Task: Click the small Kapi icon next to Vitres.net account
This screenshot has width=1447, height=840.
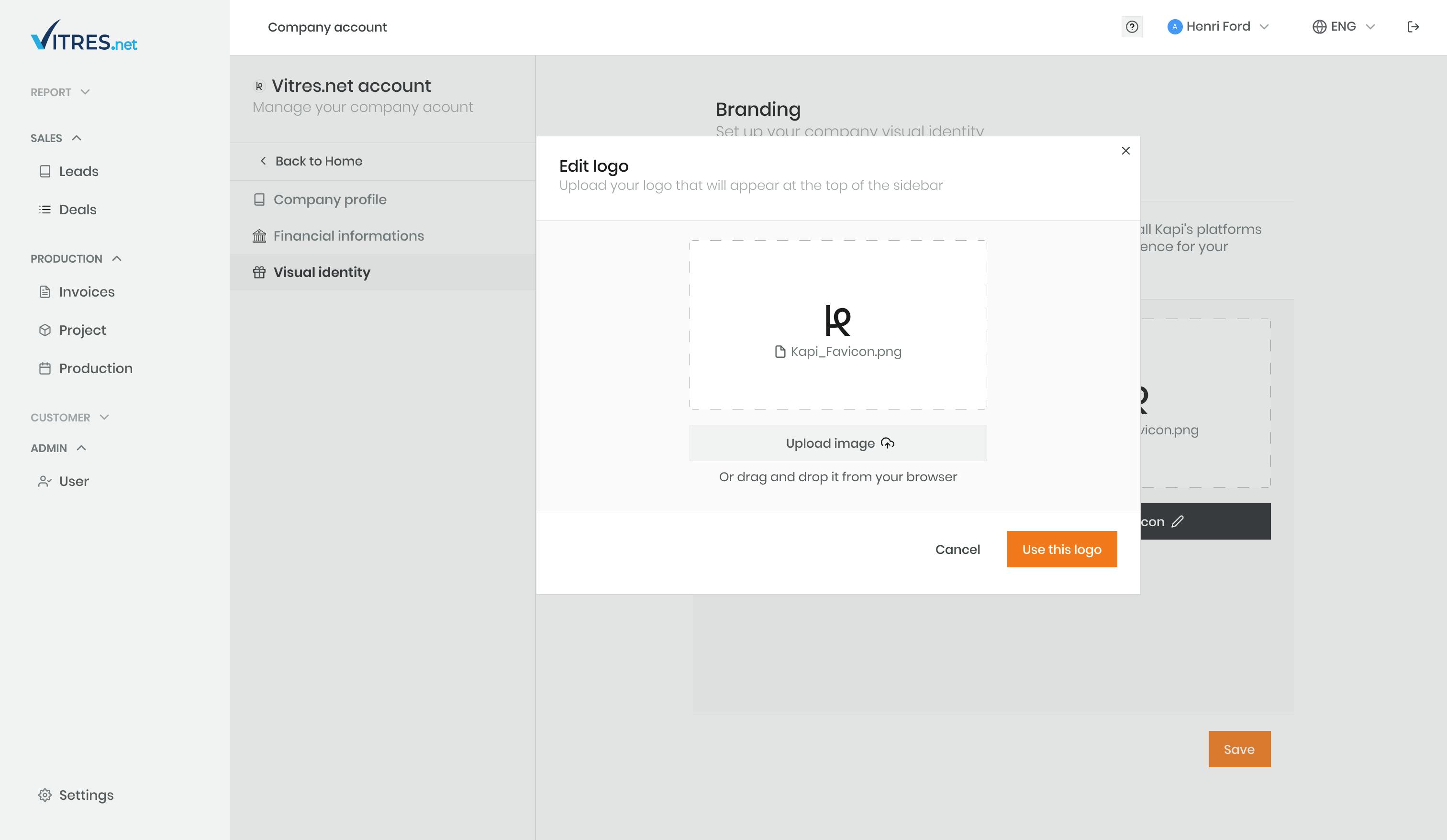Action: pyautogui.click(x=259, y=86)
